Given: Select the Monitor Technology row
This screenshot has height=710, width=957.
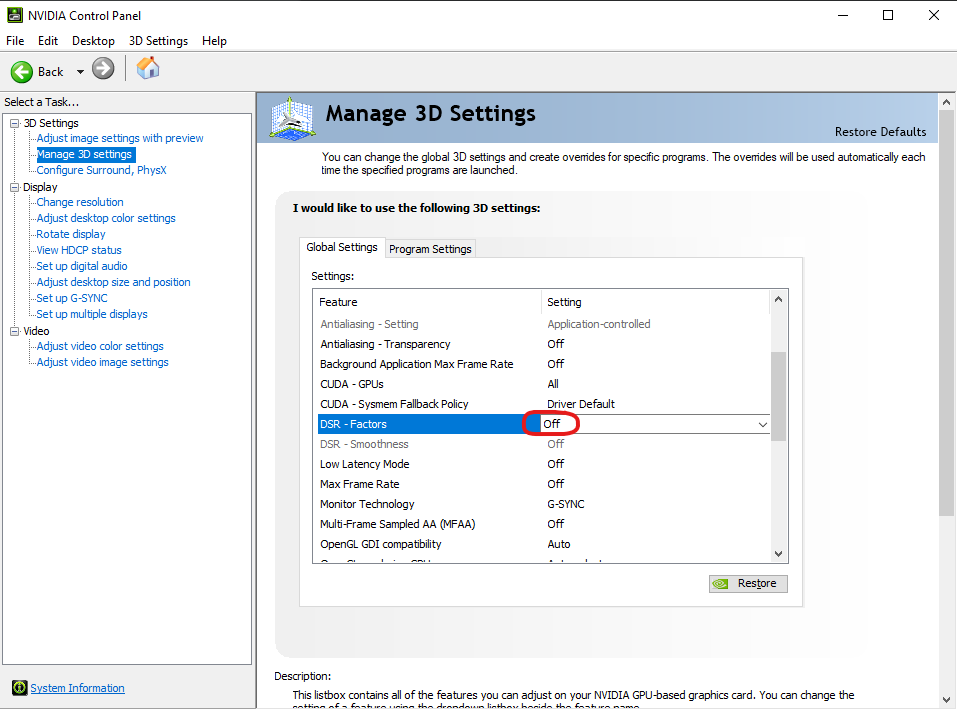Looking at the screenshot, I should point(543,504).
